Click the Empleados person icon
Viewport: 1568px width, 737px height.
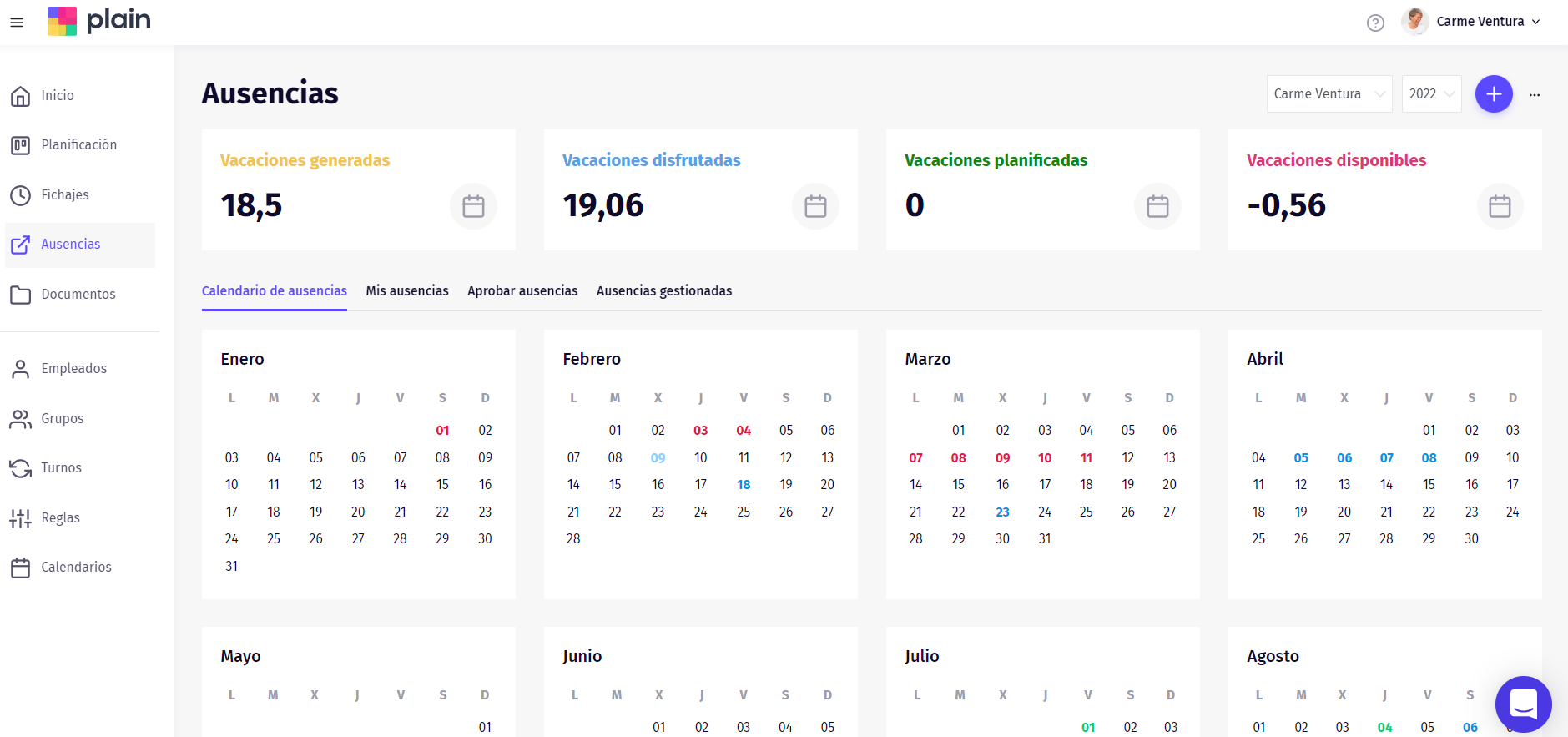pos(21,369)
